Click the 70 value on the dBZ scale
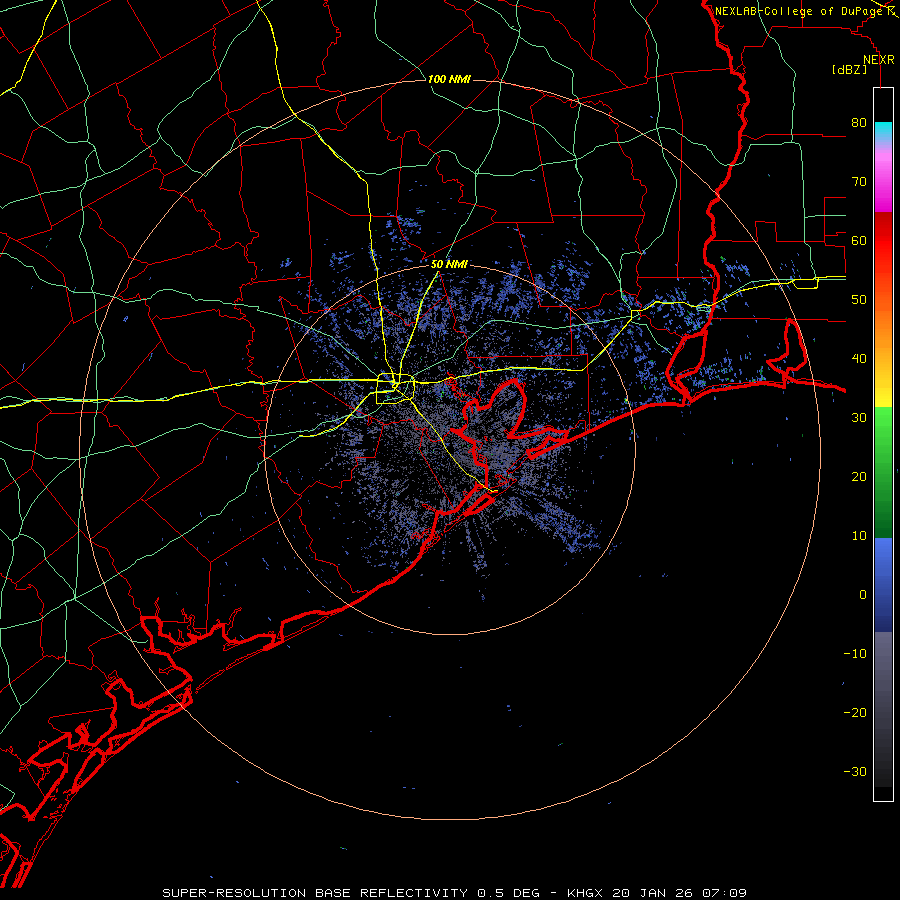 pyautogui.click(x=859, y=182)
